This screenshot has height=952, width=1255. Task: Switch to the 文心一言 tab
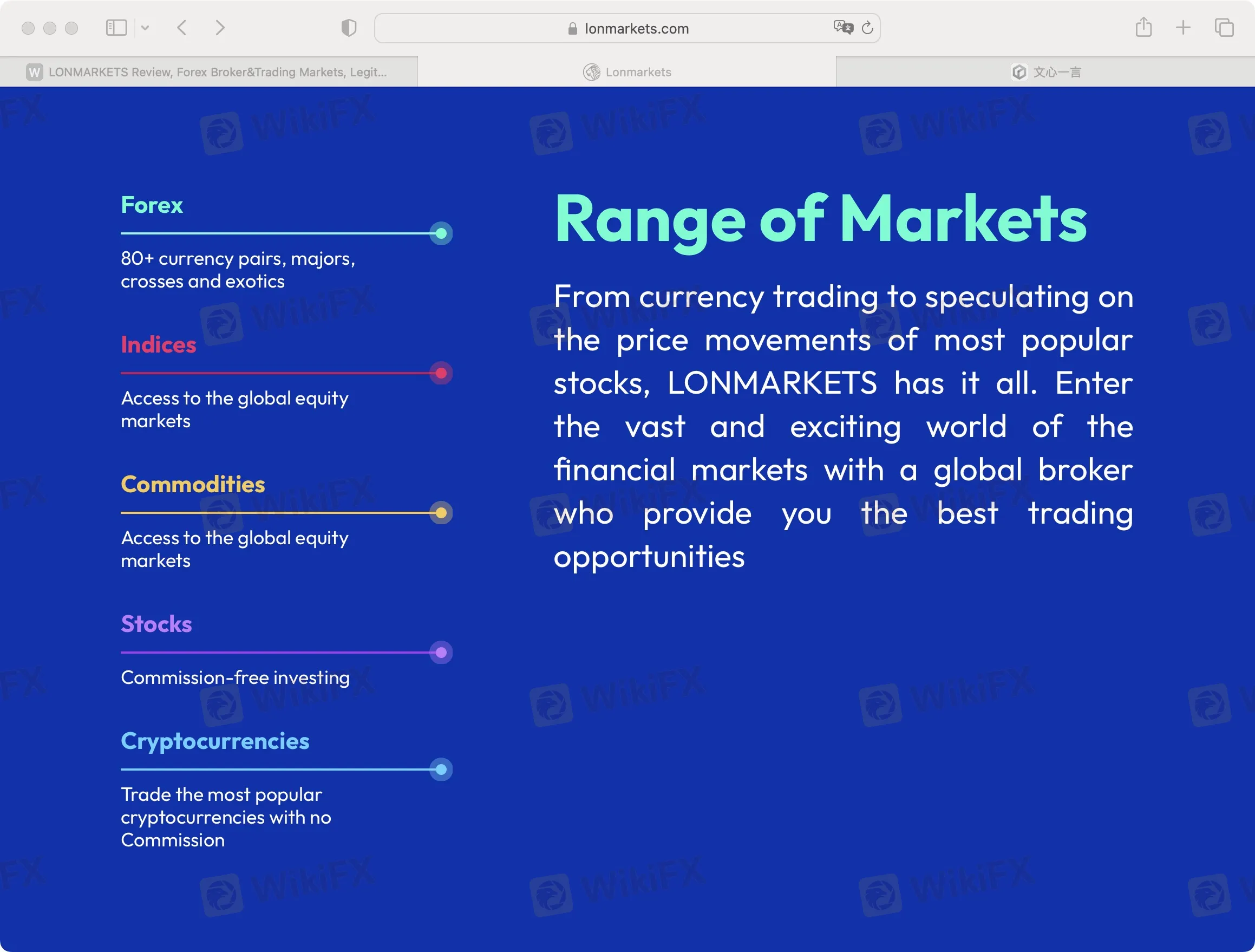click(x=1045, y=71)
